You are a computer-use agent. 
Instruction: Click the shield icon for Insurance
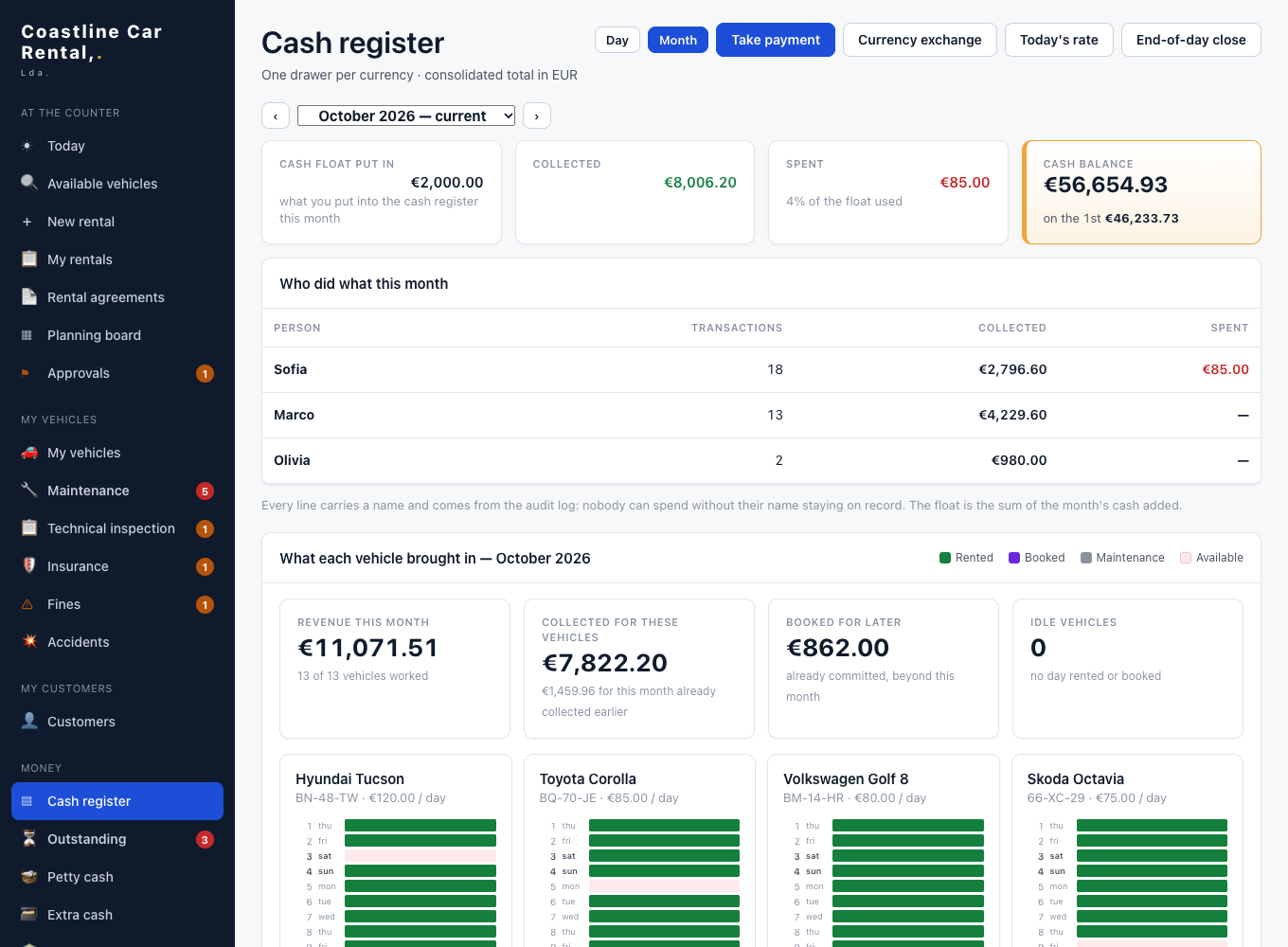(28, 565)
